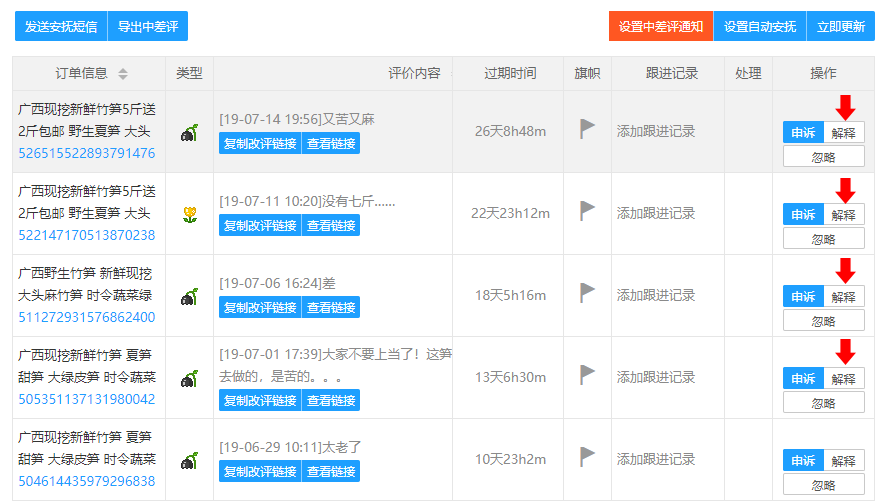
Task: Click review text 太老了
Action: [x=342, y=447]
